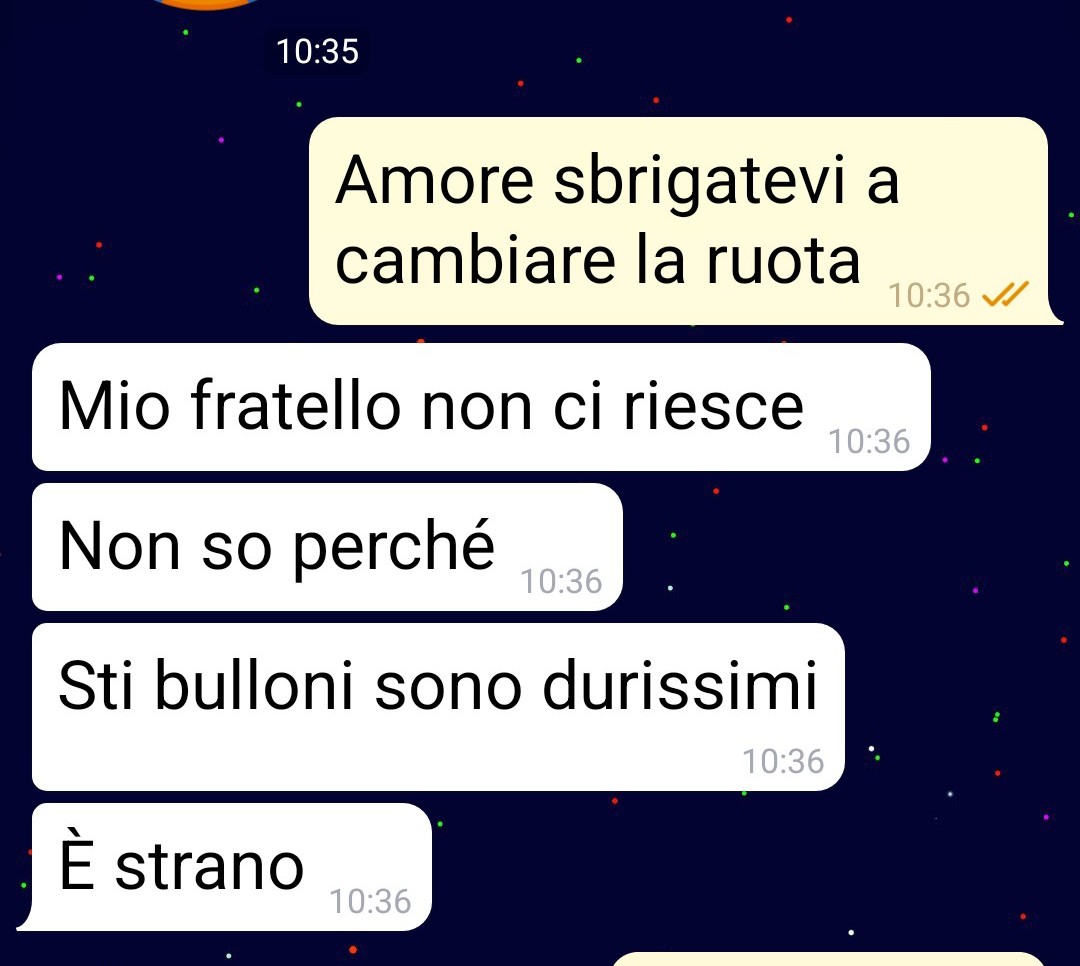This screenshot has height=966, width=1080.
Task: Select the "Amore sbrigatevi a cambiare la ruota" message
Action: pos(685,221)
